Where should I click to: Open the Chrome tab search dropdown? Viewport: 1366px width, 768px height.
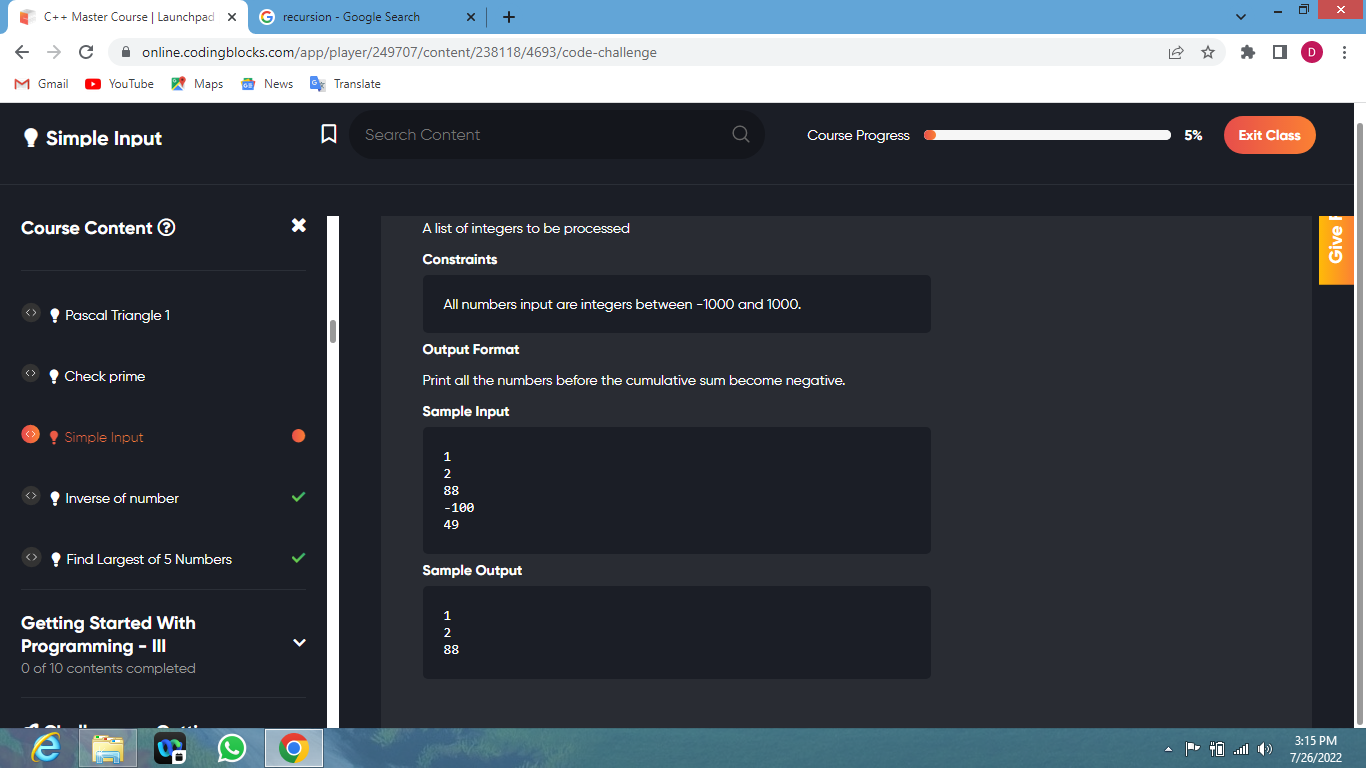[1242, 17]
